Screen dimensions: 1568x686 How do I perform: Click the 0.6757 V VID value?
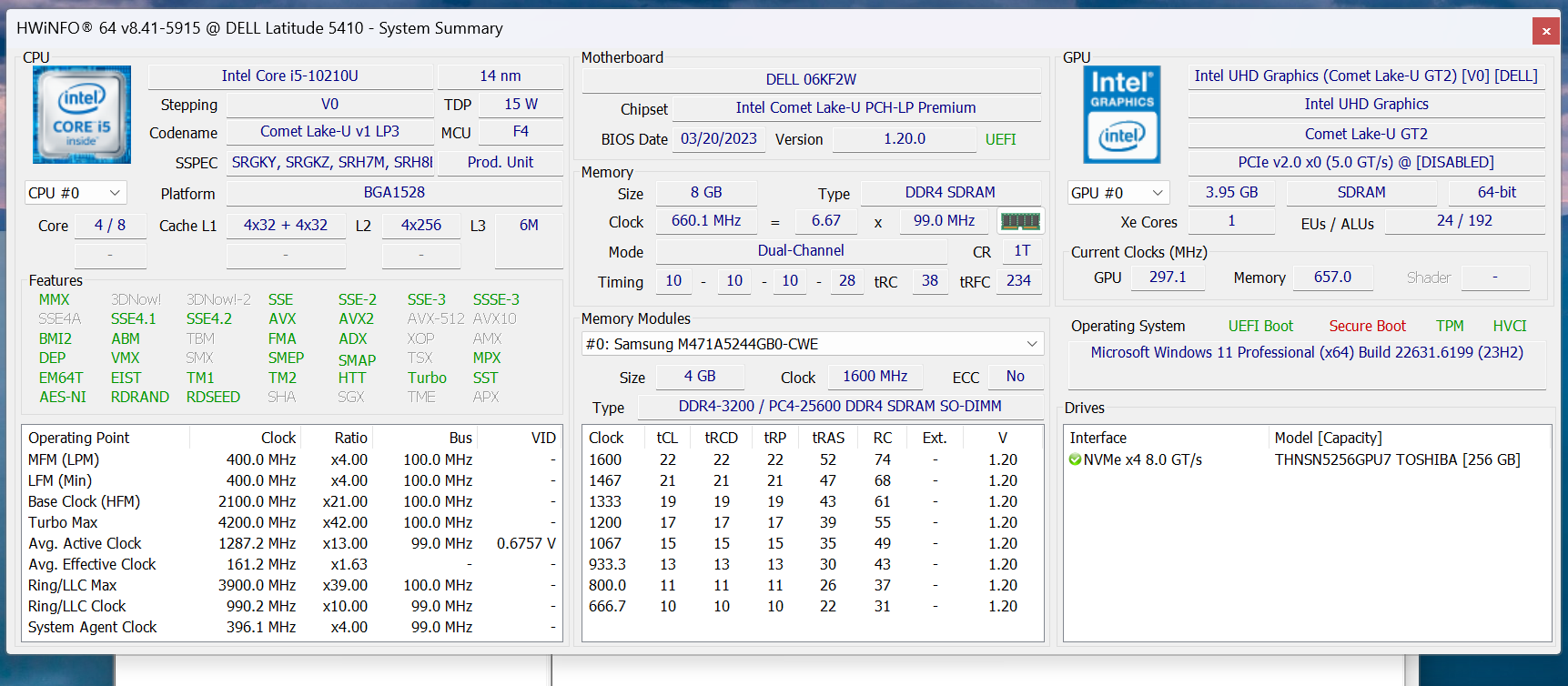pyautogui.click(x=526, y=544)
